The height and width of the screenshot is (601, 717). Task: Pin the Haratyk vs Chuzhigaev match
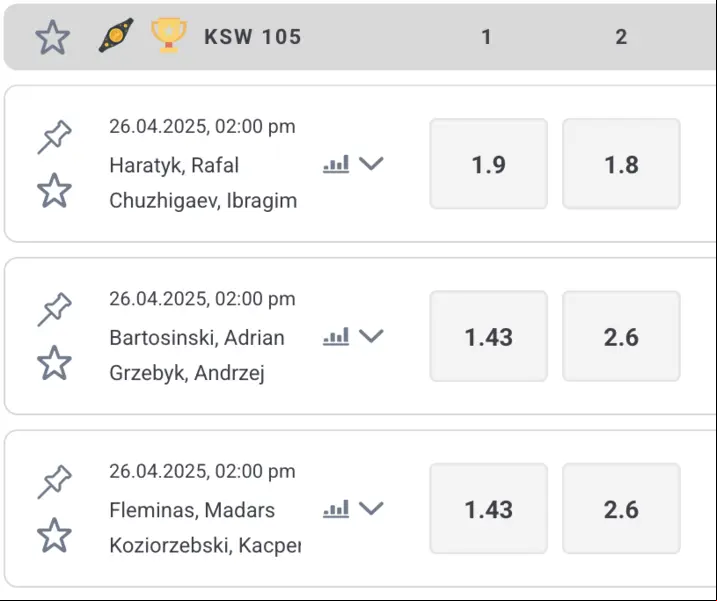(x=54, y=137)
